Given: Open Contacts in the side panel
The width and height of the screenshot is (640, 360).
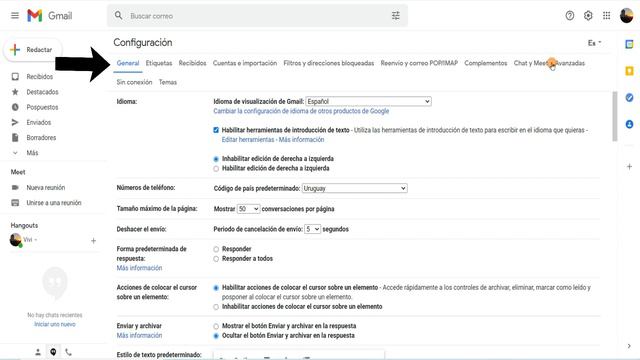Looking at the screenshot, I should [629, 124].
